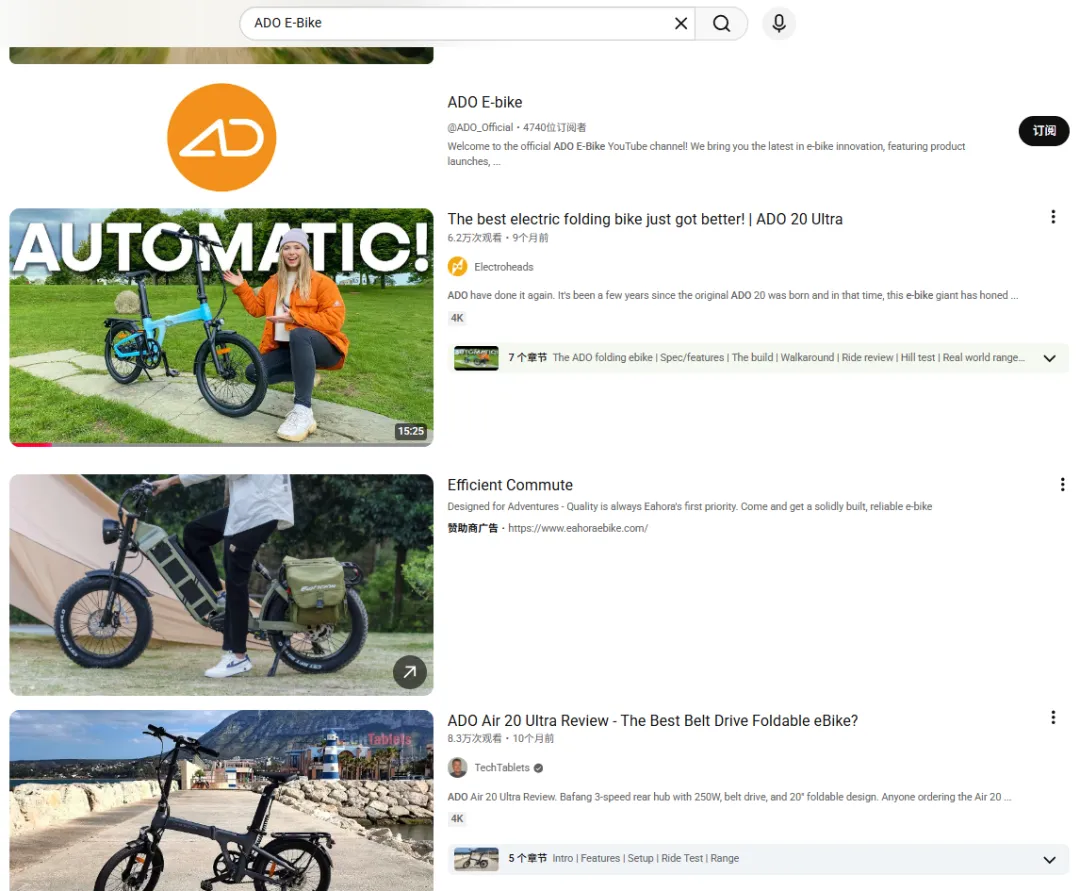This screenshot has width=1080, height=891.
Task: Open more options for the Efficient Commute ad
Action: (1062, 485)
